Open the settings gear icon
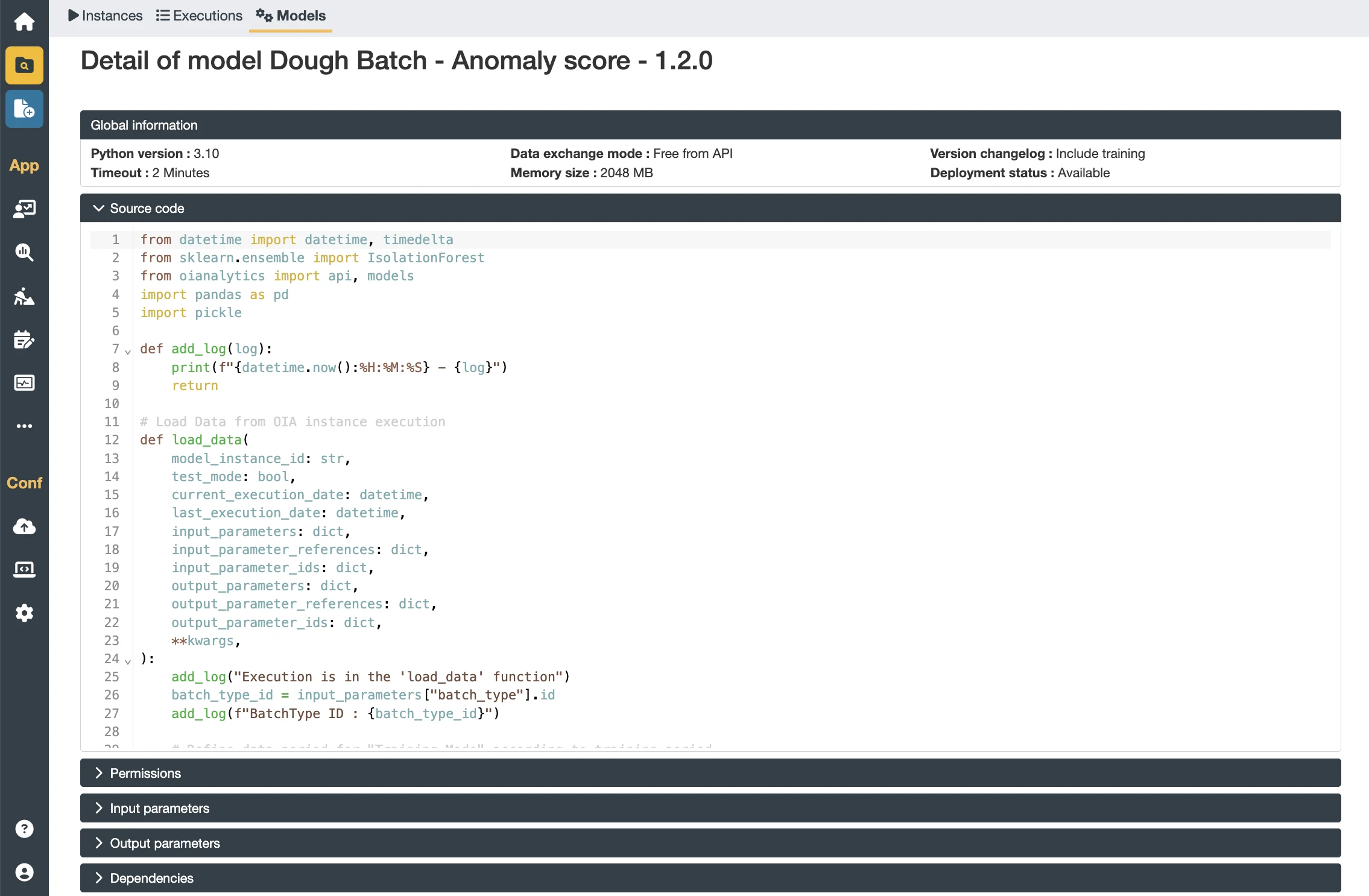 [24, 613]
